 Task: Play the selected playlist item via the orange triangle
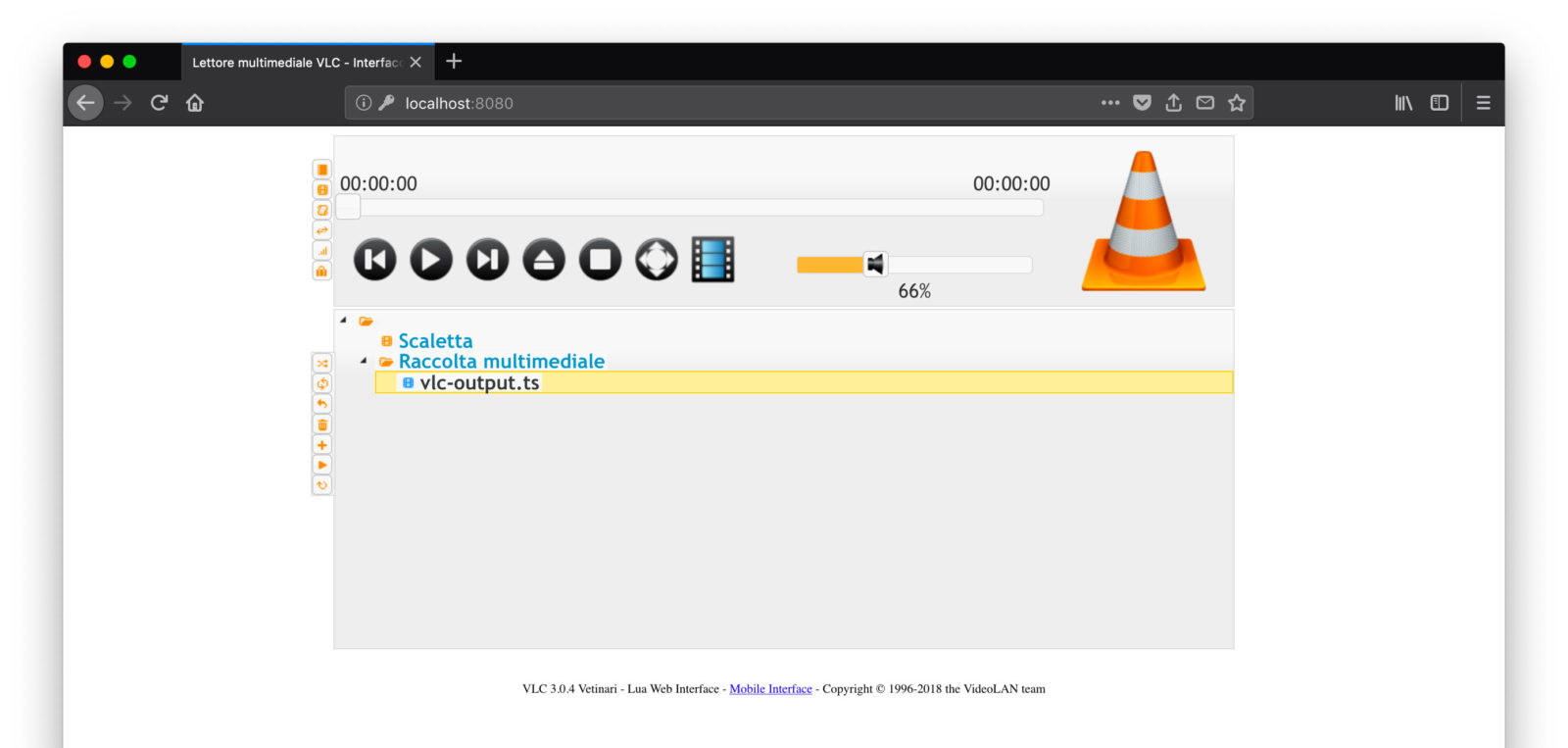pos(321,465)
